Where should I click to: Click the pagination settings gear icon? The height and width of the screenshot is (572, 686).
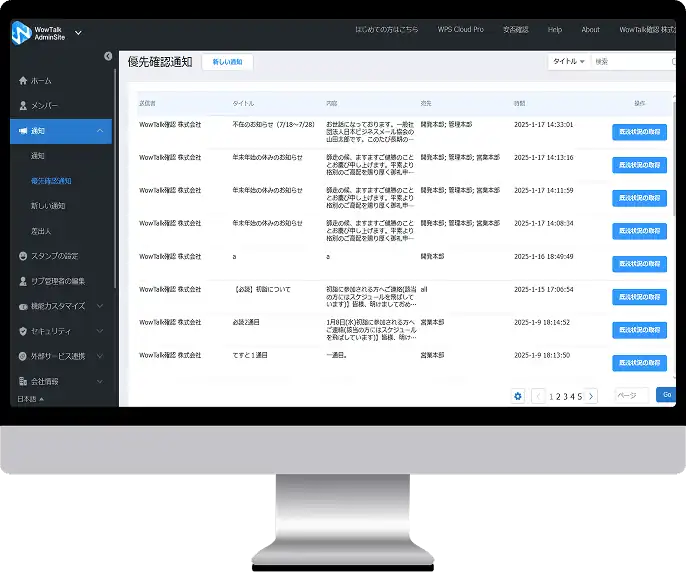[x=518, y=396]
